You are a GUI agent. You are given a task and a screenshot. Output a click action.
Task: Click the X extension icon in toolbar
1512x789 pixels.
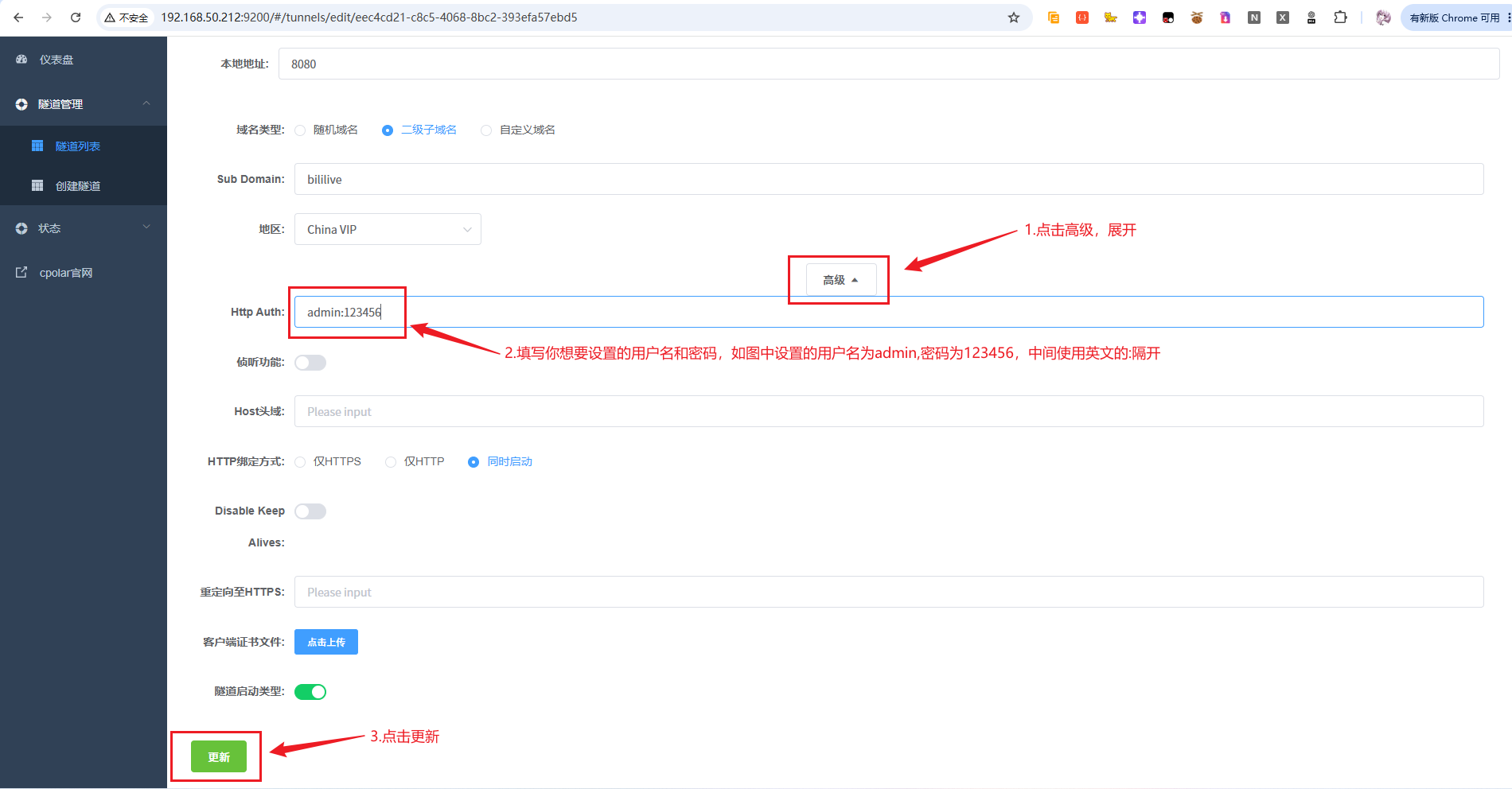(x=1283, y=17)
